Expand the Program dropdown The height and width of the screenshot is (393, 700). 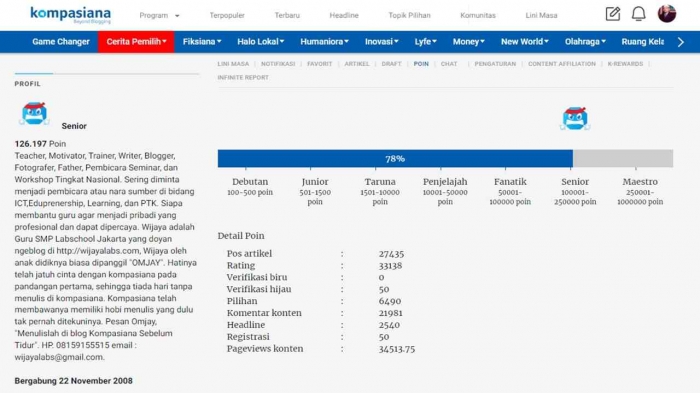(159, 16)
